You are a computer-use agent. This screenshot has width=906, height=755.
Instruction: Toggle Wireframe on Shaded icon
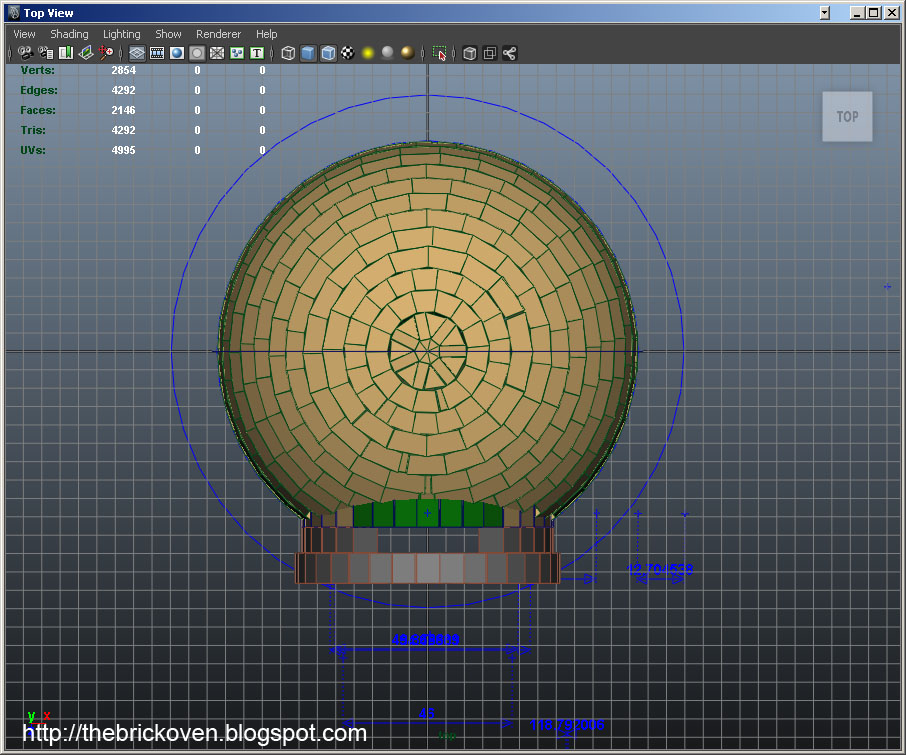328,53
